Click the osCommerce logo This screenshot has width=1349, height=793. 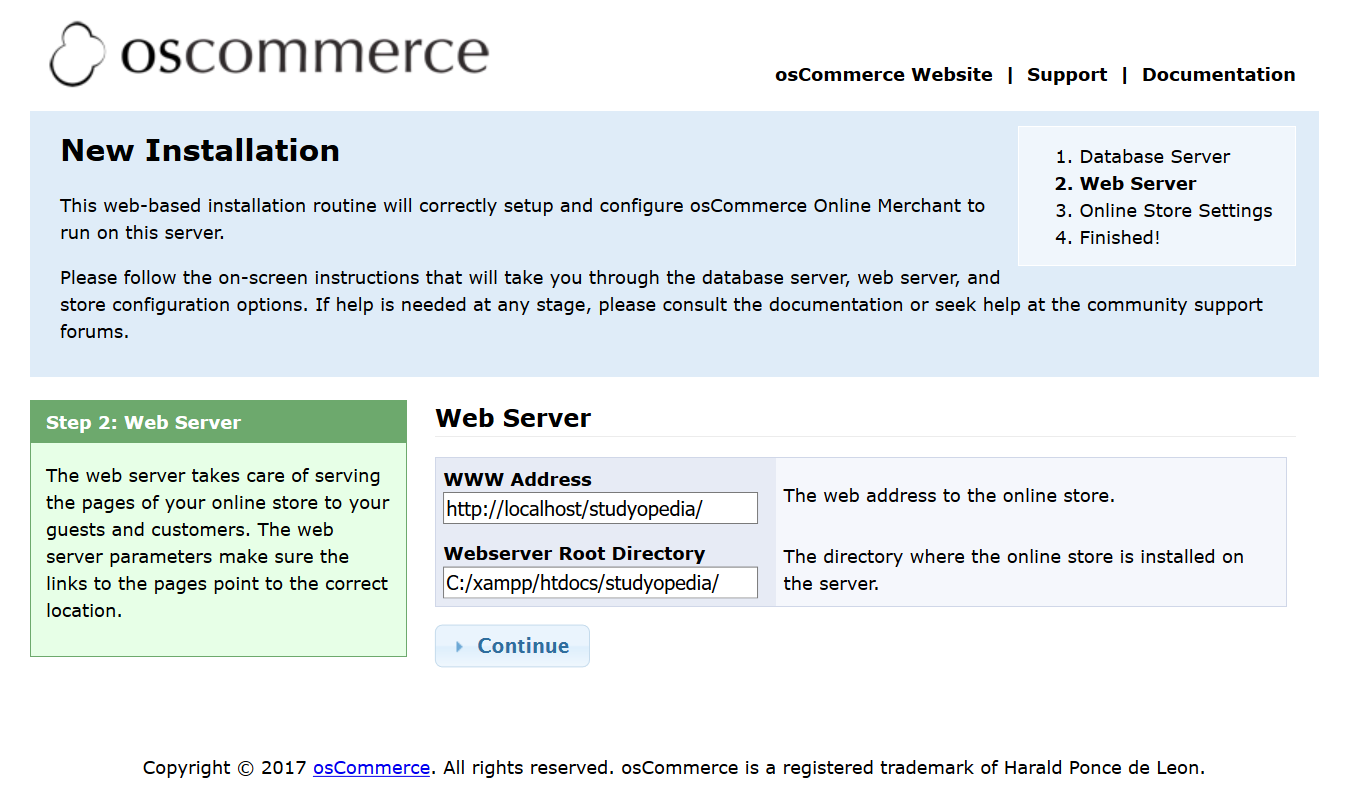(269, 54)
